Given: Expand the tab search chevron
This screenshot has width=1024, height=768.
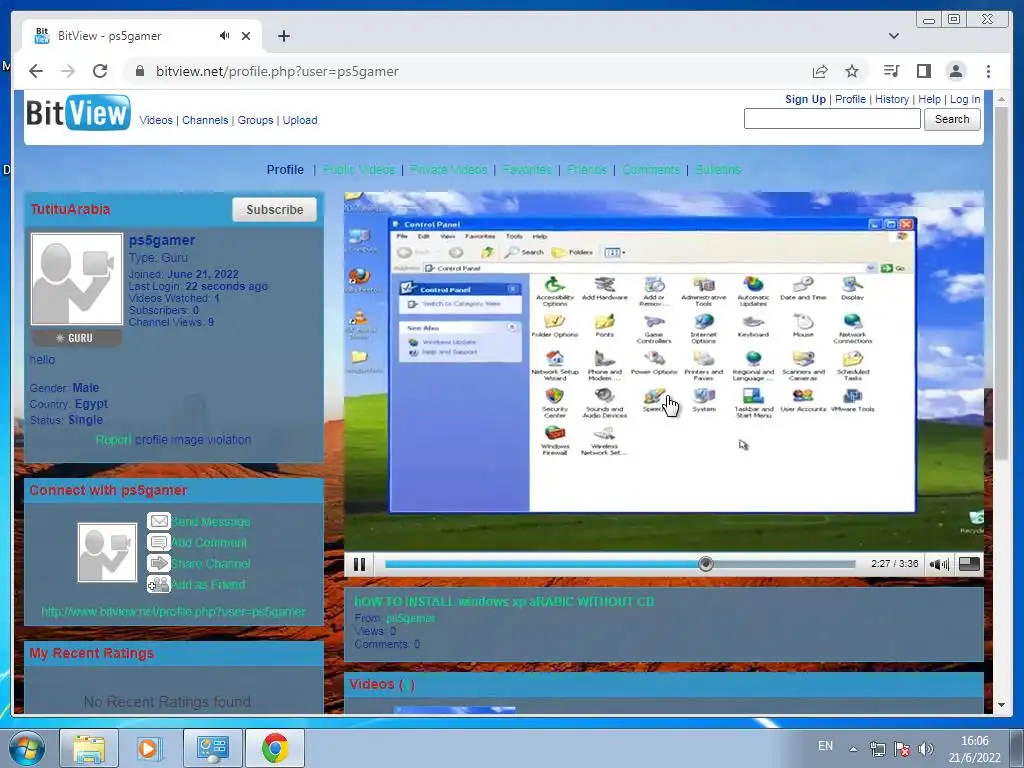Looking at the screenshot, I should (x=894, y=36).
